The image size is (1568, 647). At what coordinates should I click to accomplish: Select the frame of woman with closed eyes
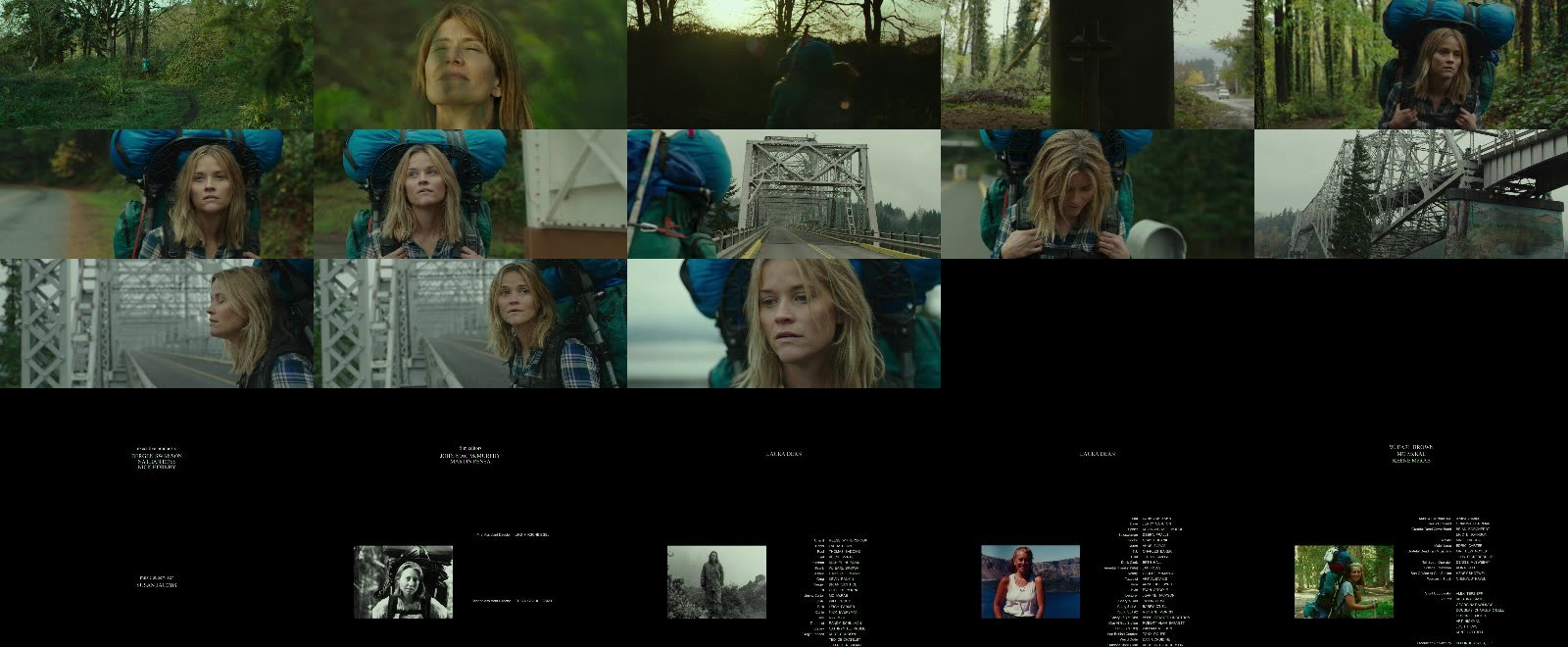tap(470, 65)
